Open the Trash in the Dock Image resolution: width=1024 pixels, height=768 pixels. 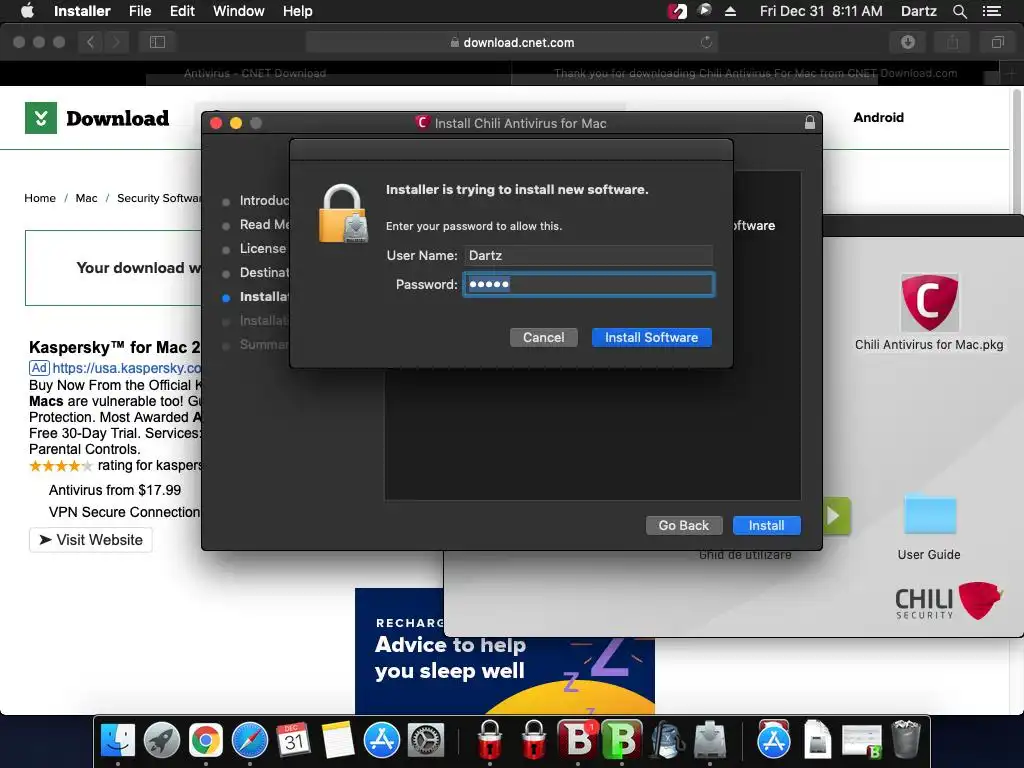point(906,739)
